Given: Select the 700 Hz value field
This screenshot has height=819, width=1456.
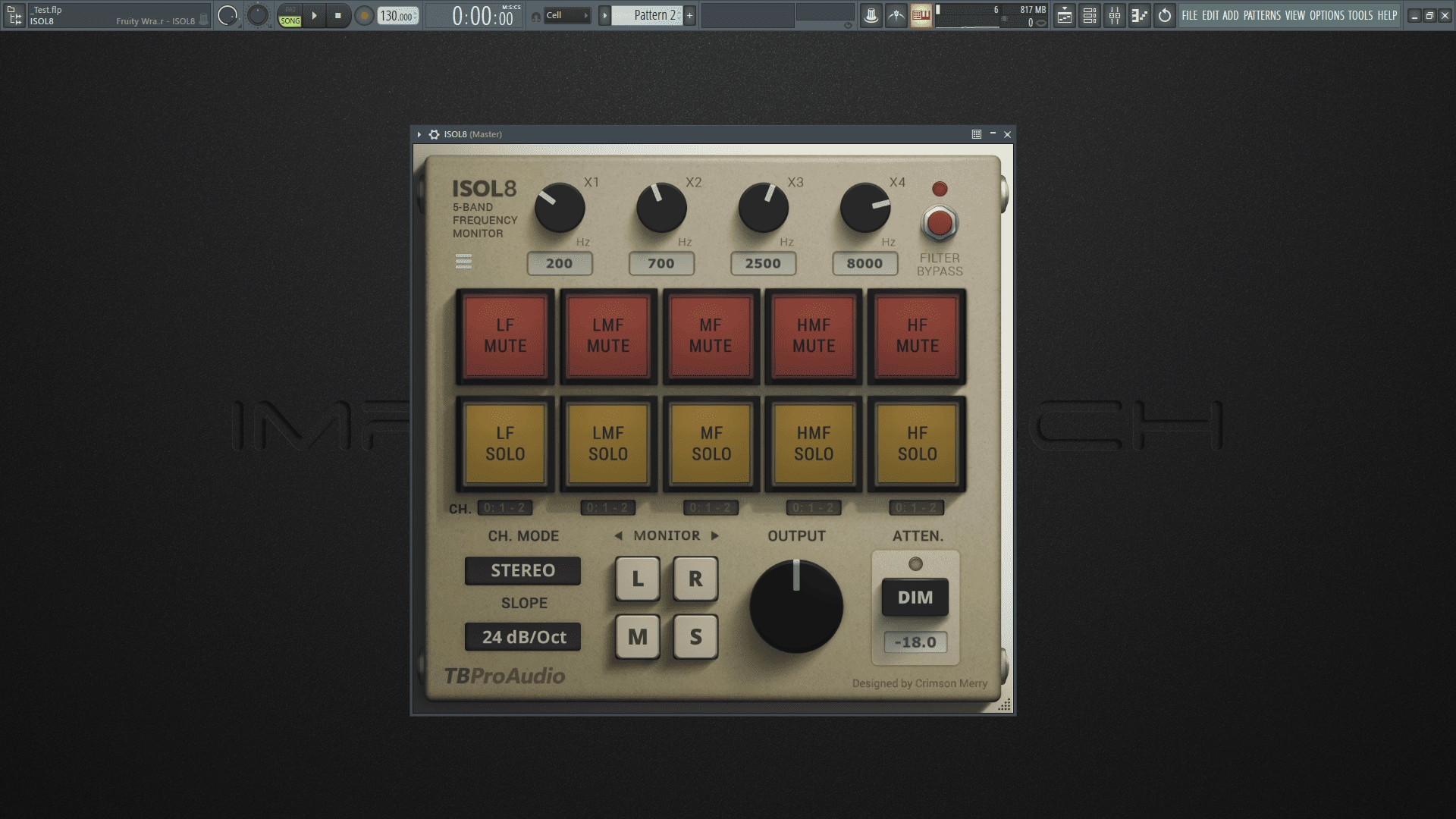Looking at the screenshot, I should click(661, 263).
